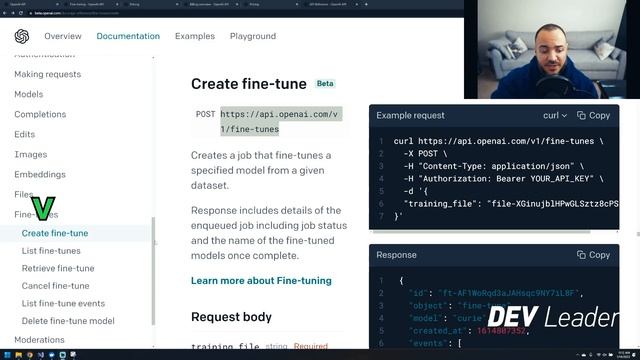The image size is (640, 360).
Task: Click the Copy button for Example request
Action: (x=593, y=116)
